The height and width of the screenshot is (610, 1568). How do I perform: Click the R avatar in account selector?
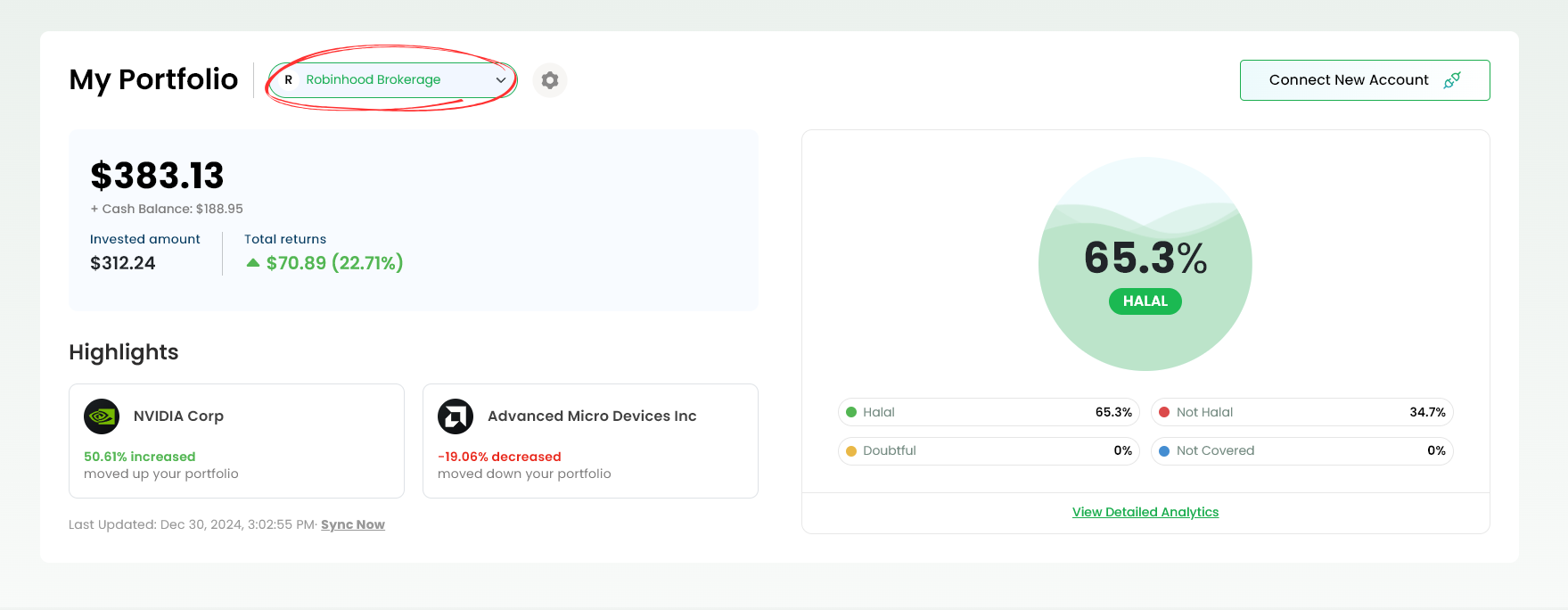tap(288, 80)
